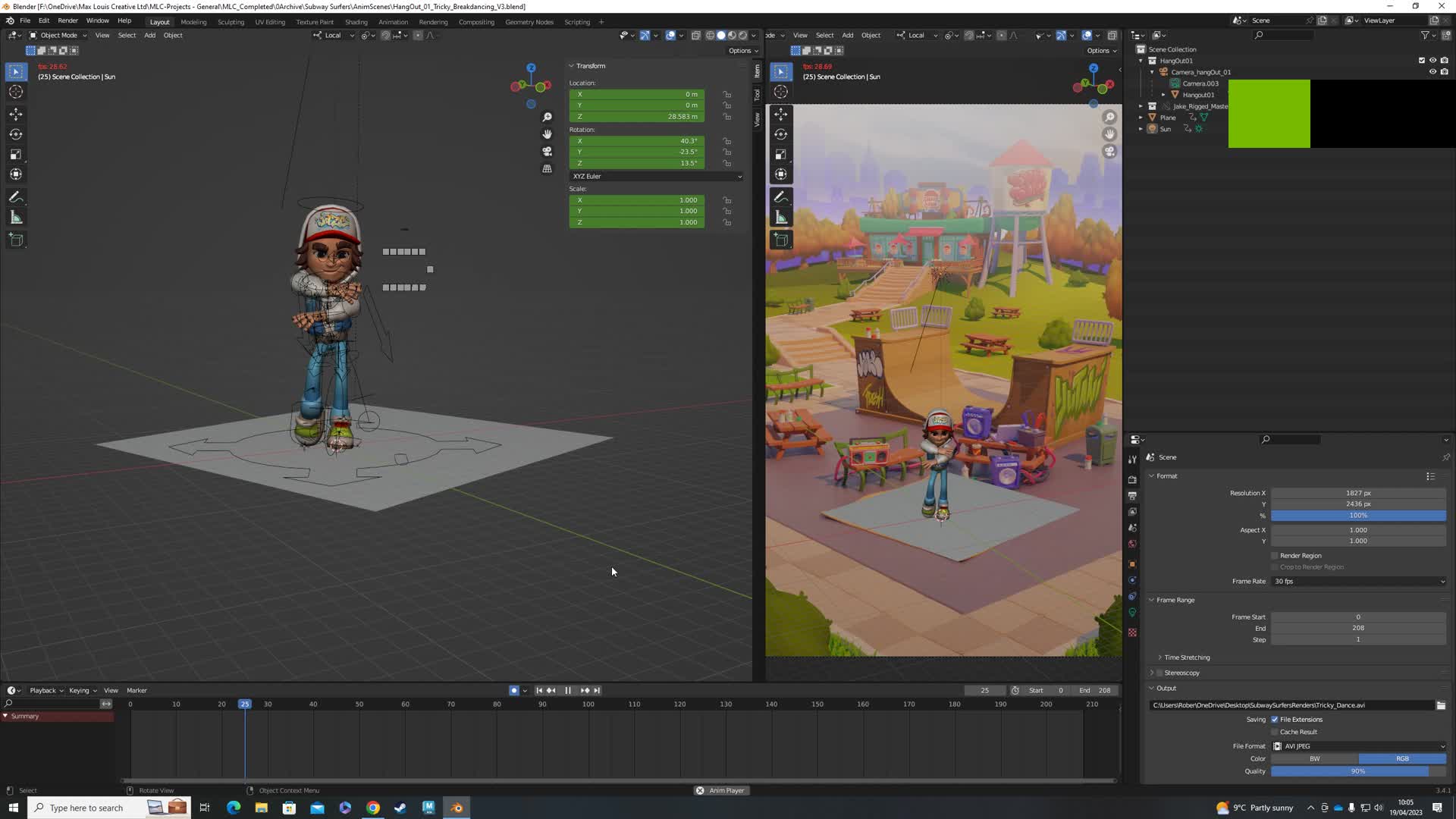The width and height of the screenshot is (1456, 819).
Task: Toggle camera view icon in left viewport
Action: [547, 152]
